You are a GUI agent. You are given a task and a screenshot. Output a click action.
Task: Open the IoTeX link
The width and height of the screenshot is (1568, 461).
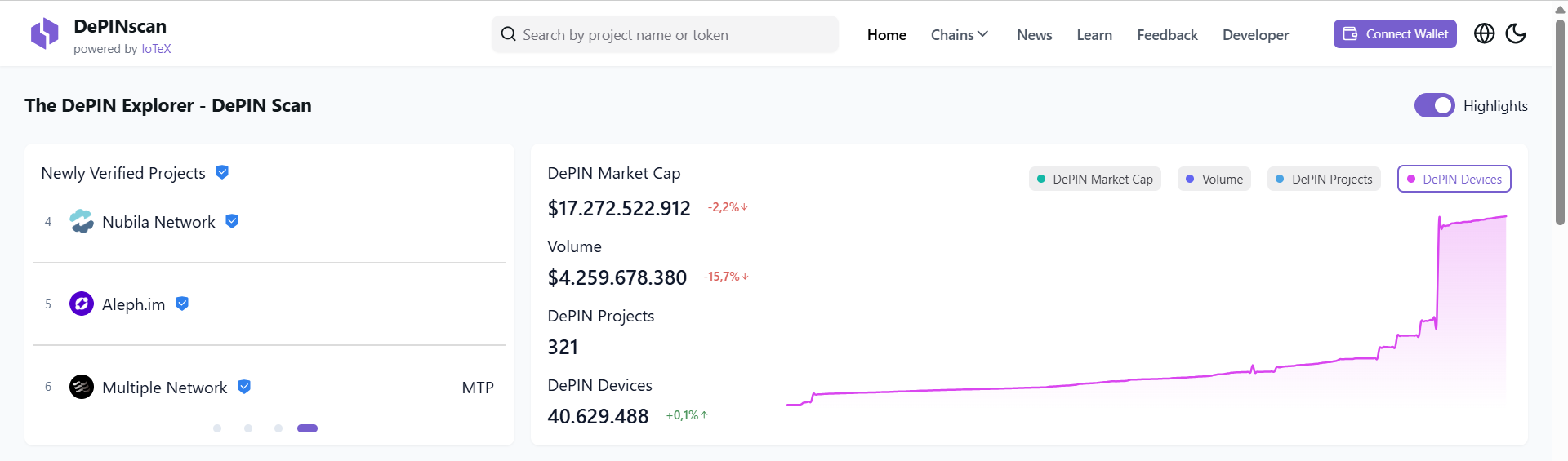pyautogui.click(x=156, y=49)
